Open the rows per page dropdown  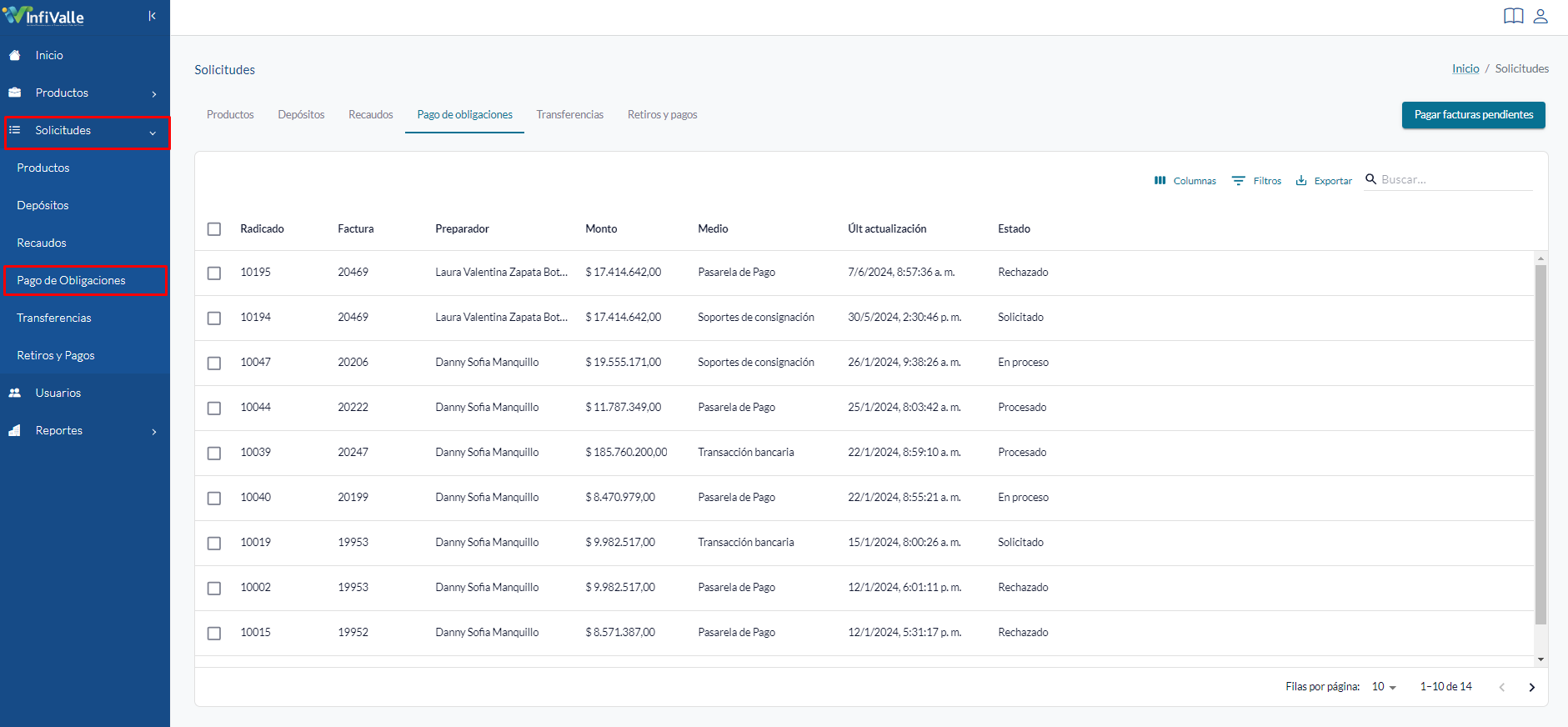click(x=1384, y=687)
